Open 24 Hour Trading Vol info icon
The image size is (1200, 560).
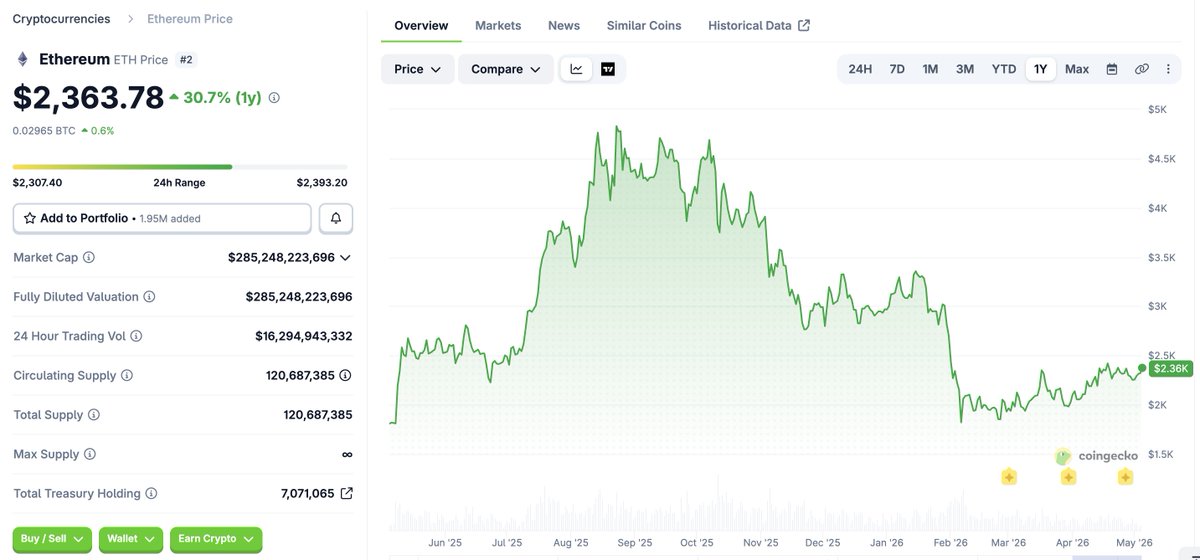pos(136,337)
